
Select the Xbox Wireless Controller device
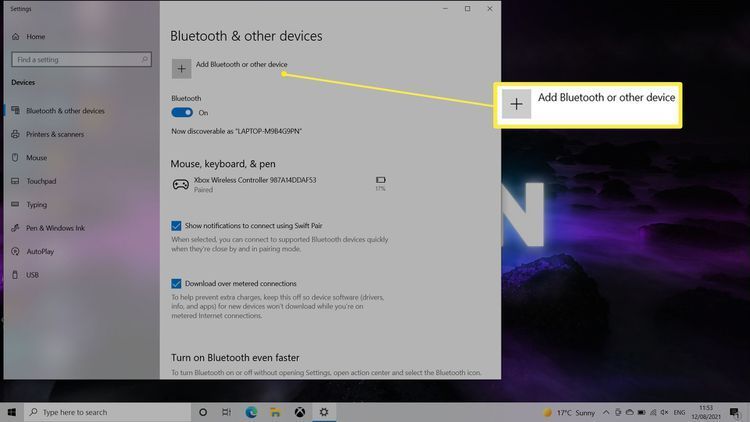(258, 184)
